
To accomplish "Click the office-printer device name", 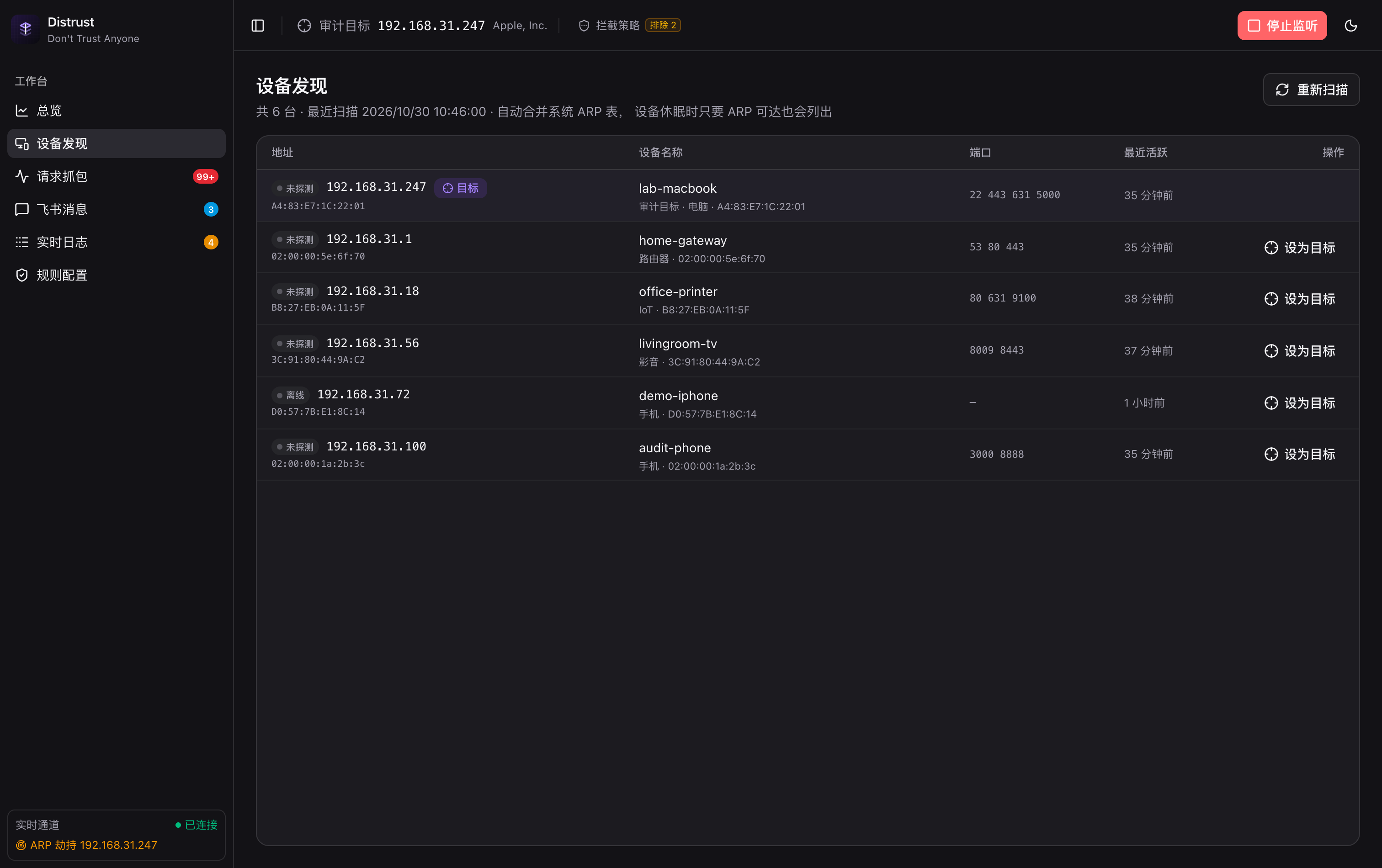I will pyautogui.click(x=678, y=291).
